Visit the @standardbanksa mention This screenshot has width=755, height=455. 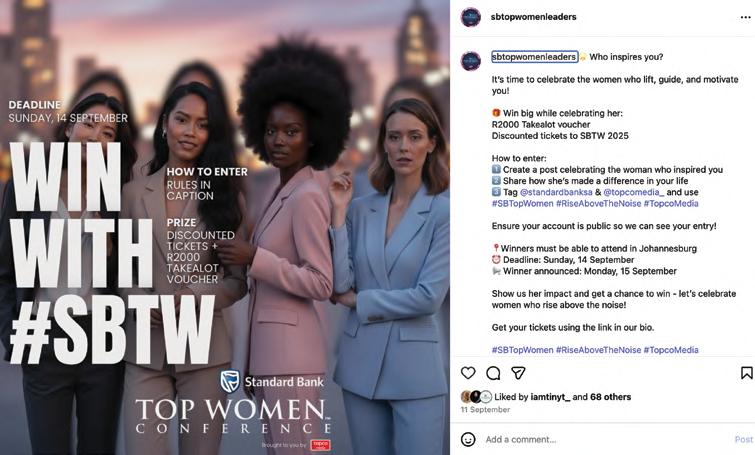[556, 192]
